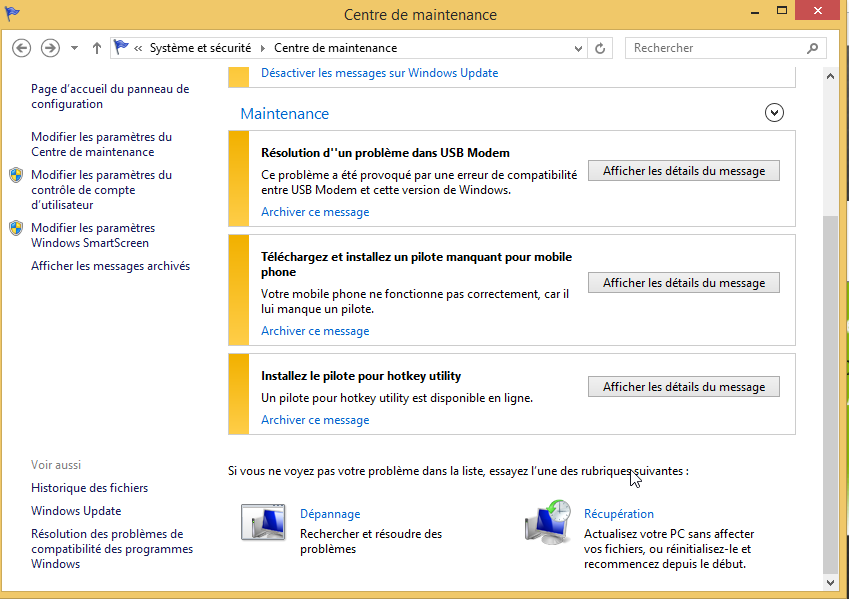Click Système et sécurité in the breadcrumb
The image size is (849, 599).
point(200,48)
